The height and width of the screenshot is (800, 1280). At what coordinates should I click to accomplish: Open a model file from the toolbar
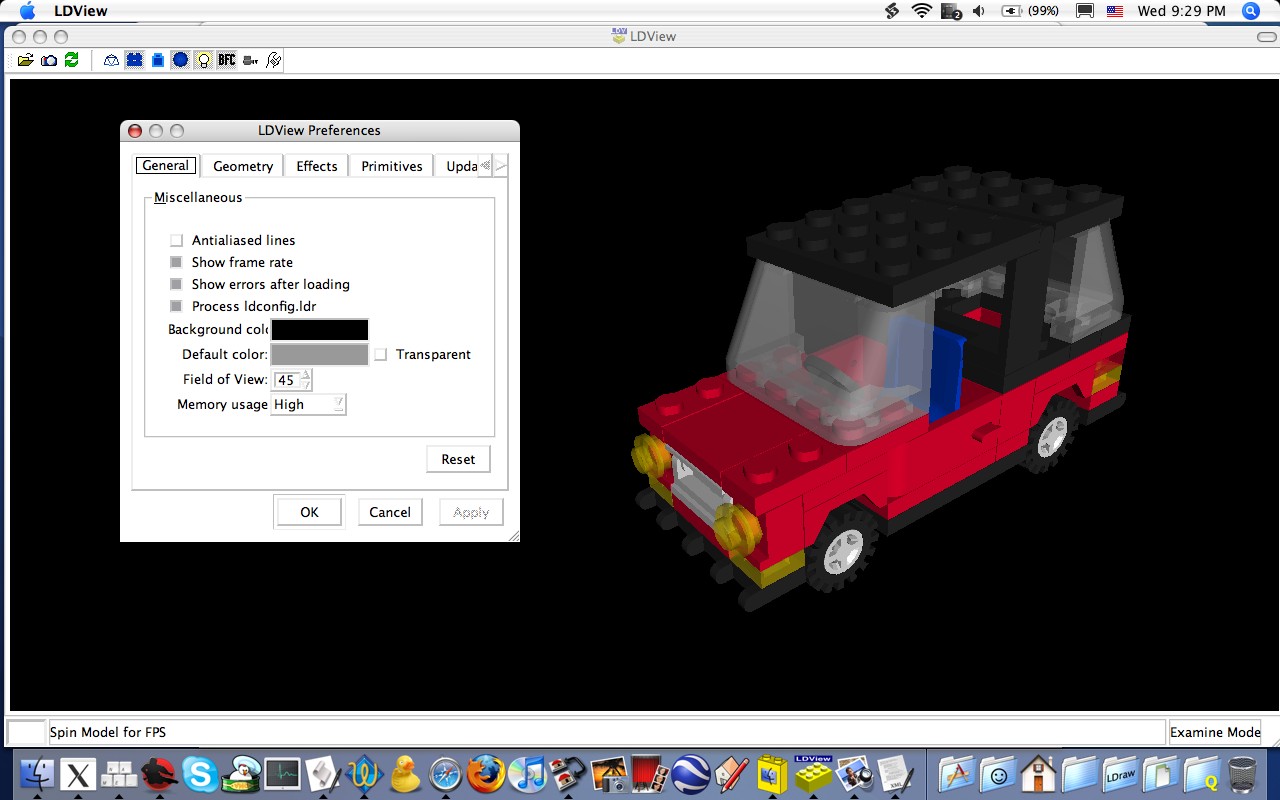click(26, 59)
